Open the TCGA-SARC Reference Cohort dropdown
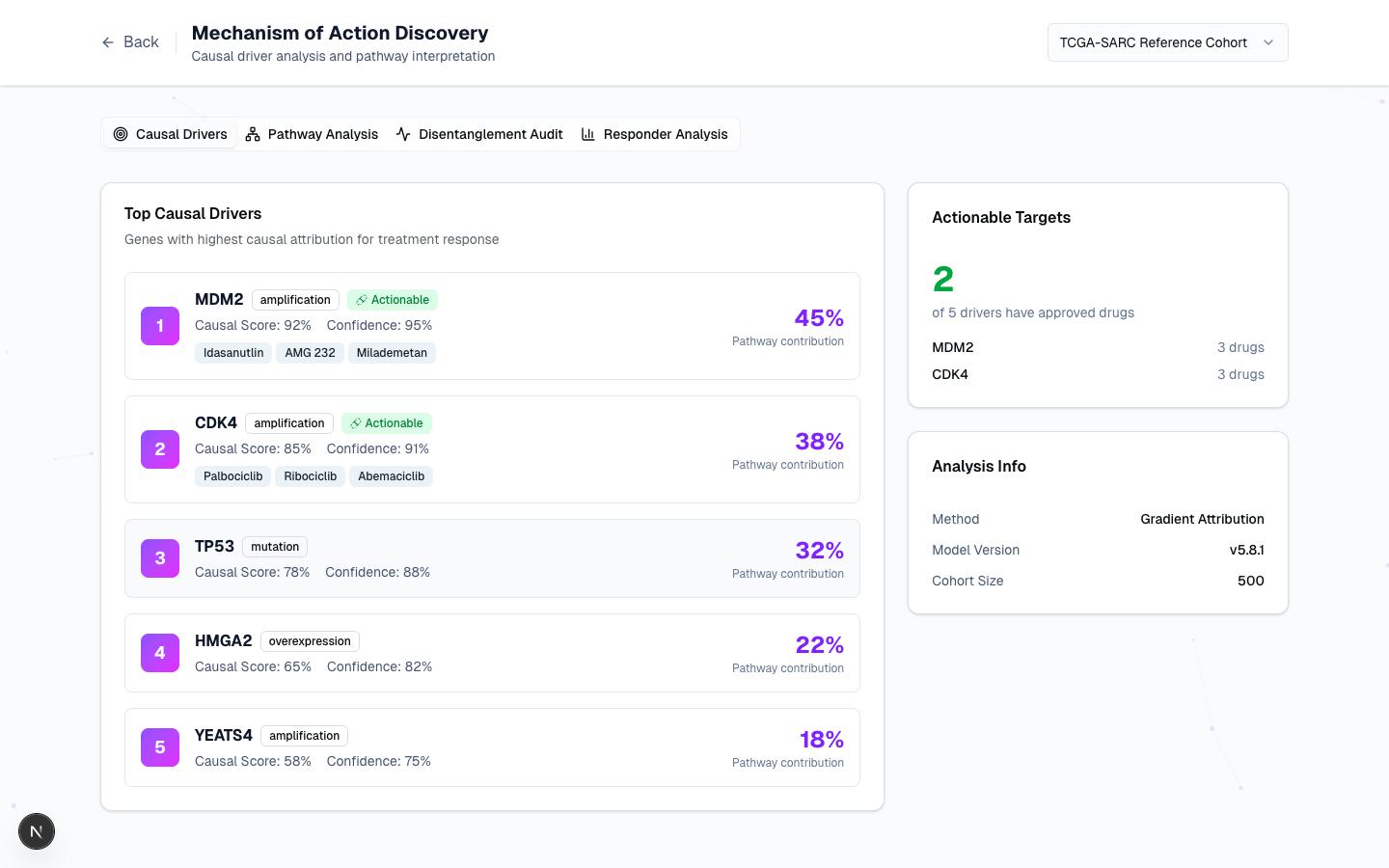 (x=1153, y=42)
